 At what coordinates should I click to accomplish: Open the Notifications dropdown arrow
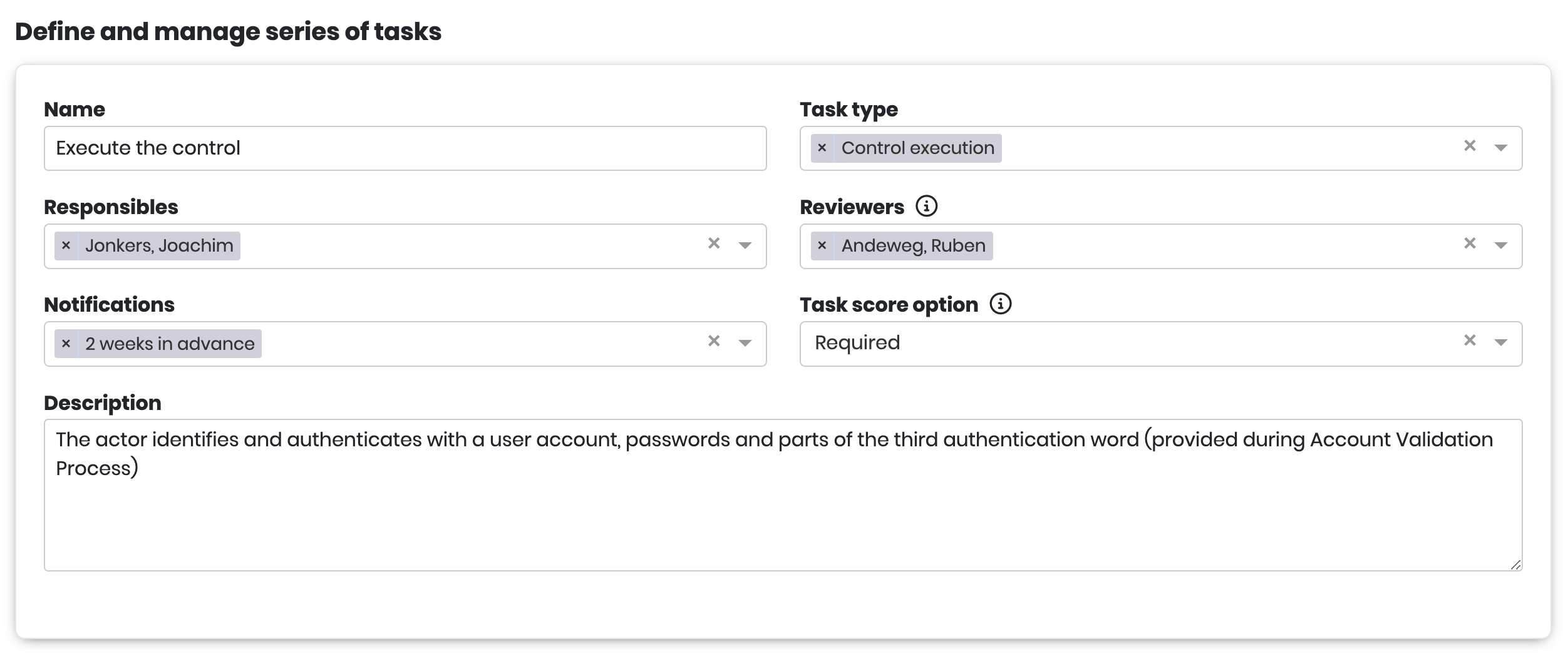[x=745, y=344]
